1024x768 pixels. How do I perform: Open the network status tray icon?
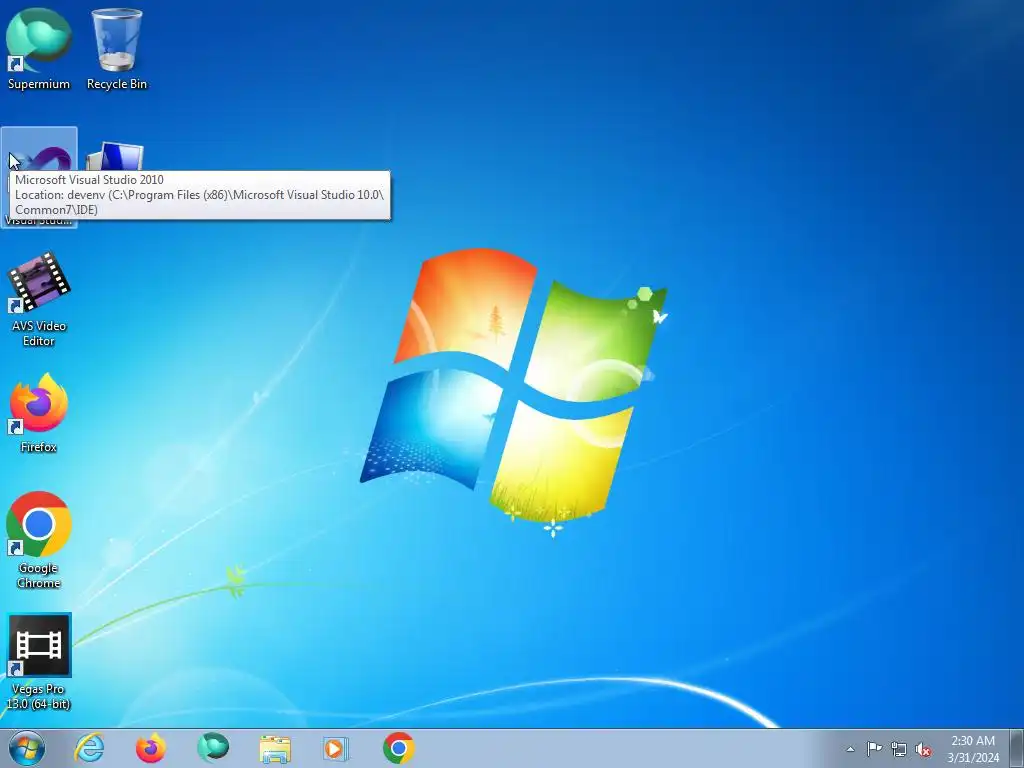click(899, 750)
